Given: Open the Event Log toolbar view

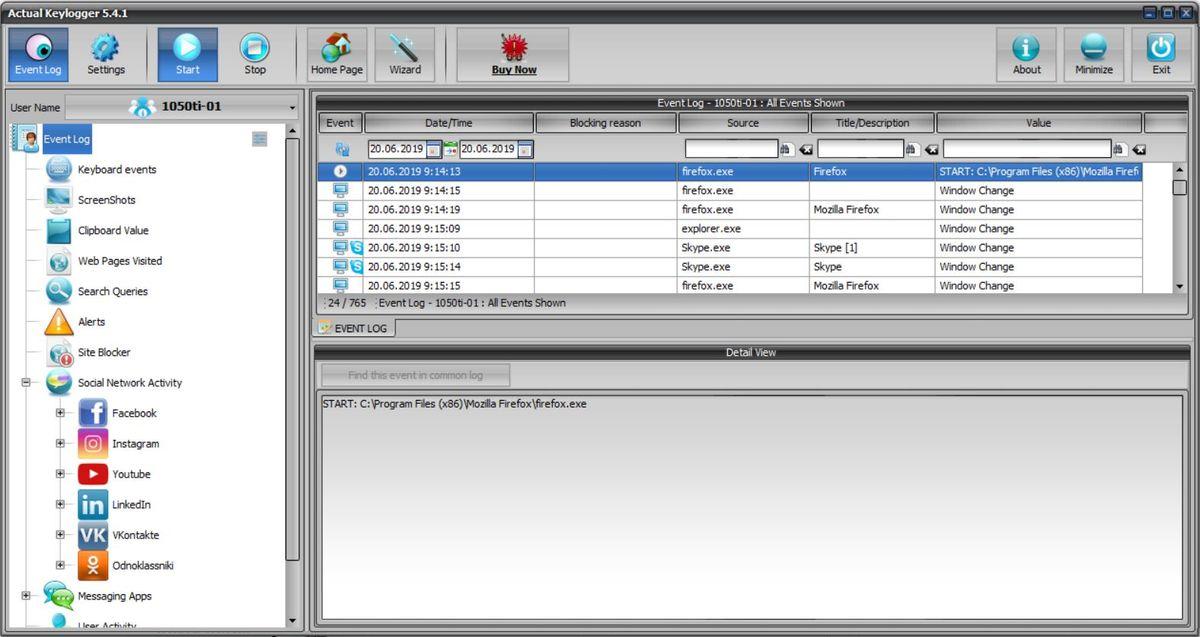Looking at the screenshot, I should click(38, 55).
